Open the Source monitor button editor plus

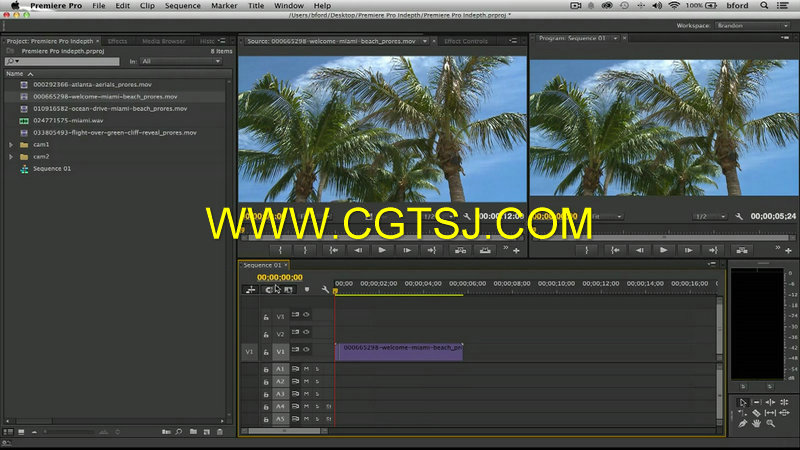pos(516,251)
